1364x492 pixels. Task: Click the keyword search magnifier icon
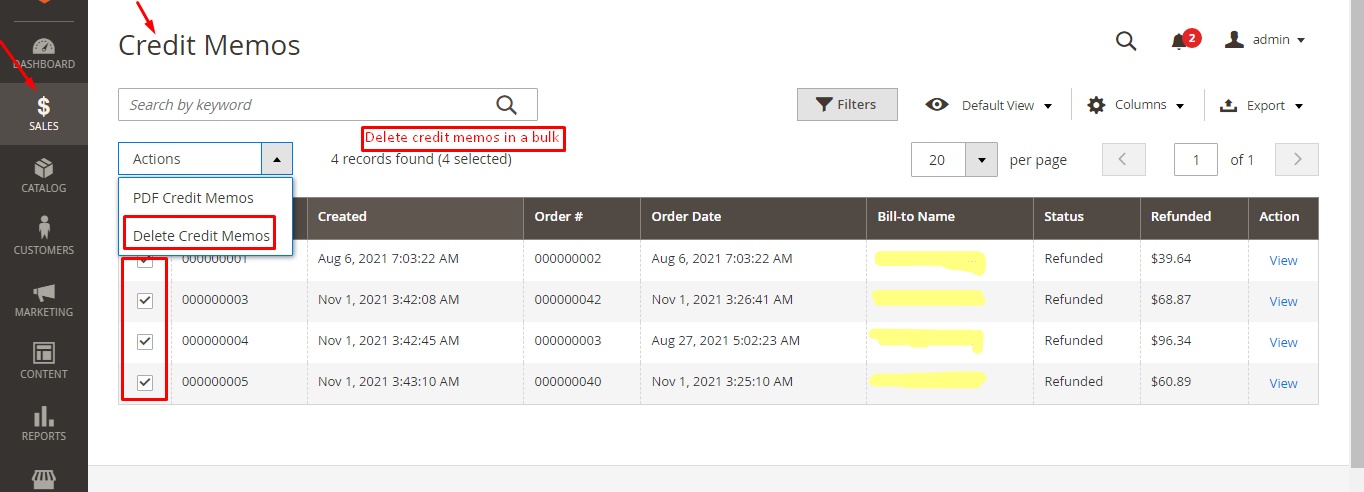(x=507, y=105)
